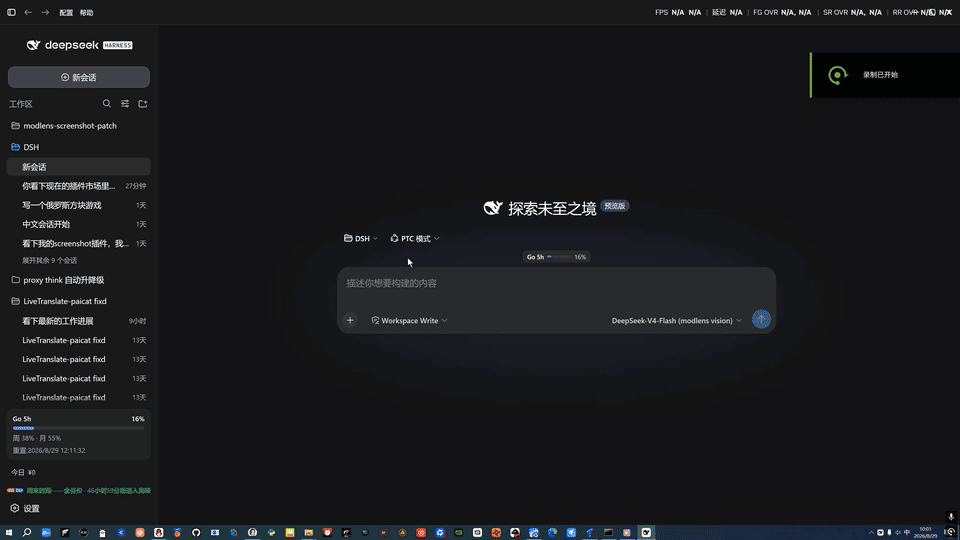Open Windows taskbar search
Screen dimensions: 960x540
coord(27,533)
